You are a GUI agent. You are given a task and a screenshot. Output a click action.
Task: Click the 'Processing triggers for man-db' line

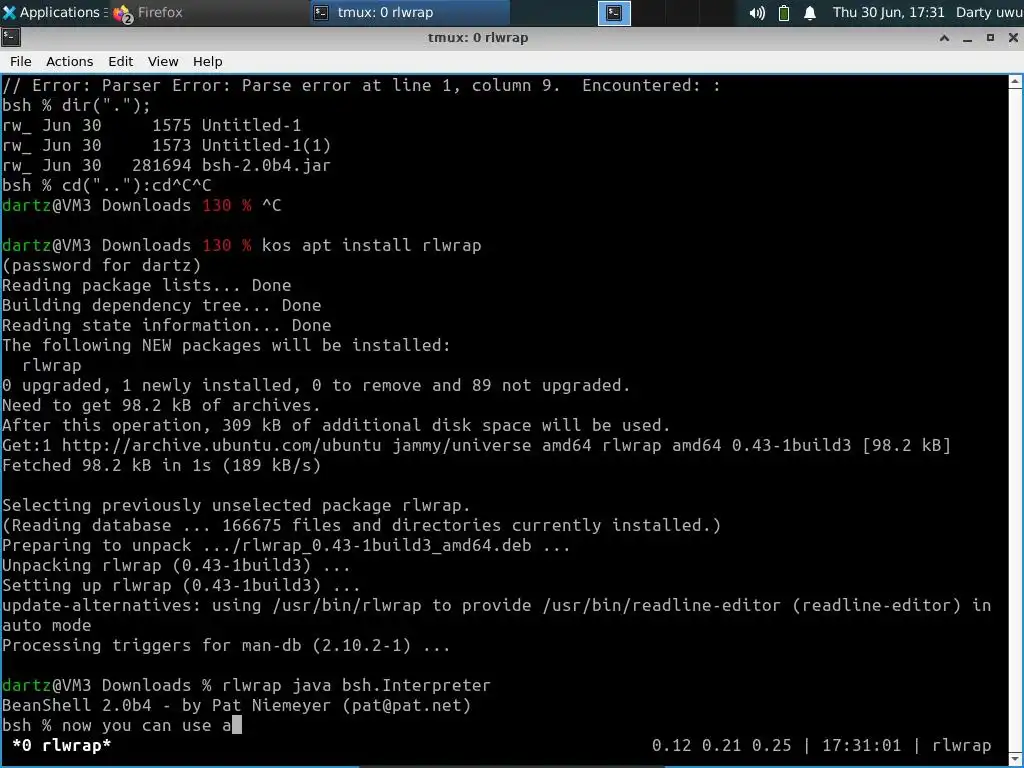[x=226, y=645]
